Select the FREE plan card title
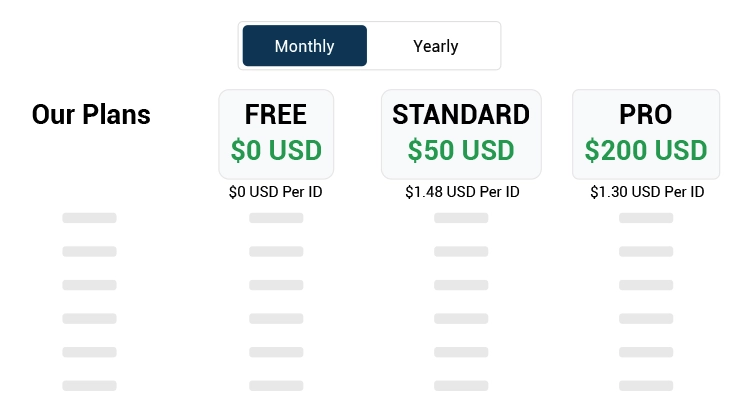The height and width of the screenshot is (415, 739). pos(276,114)
